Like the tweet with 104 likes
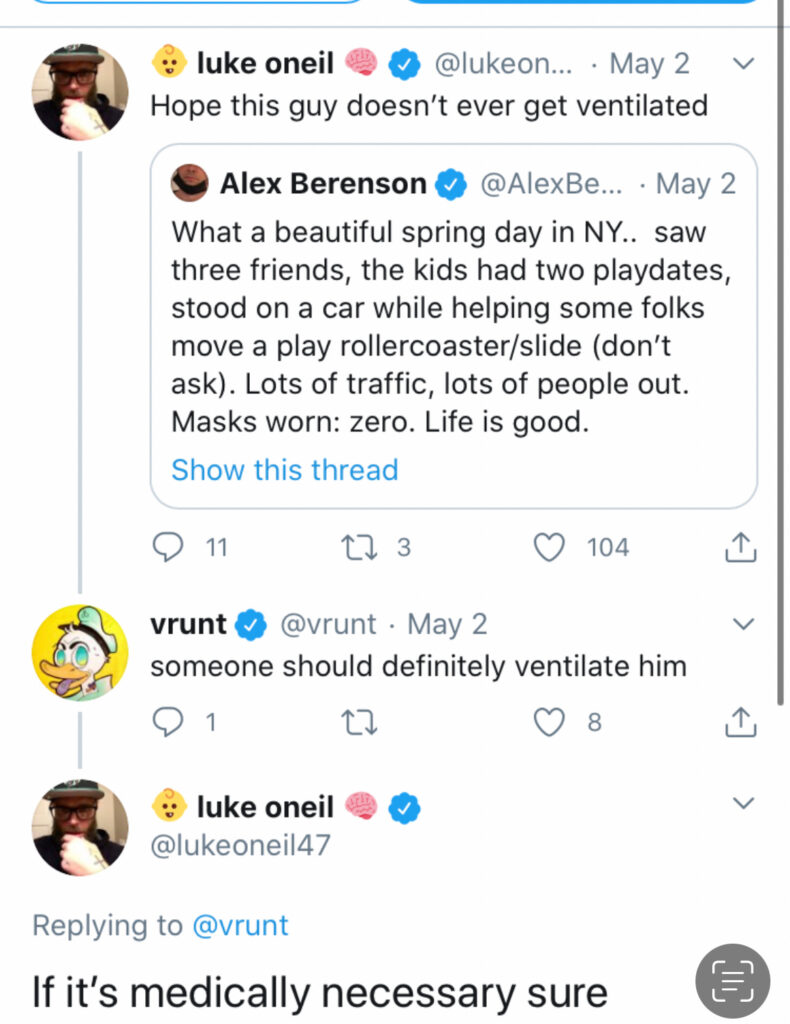790x1024 pixels. [x=549, y=547]
